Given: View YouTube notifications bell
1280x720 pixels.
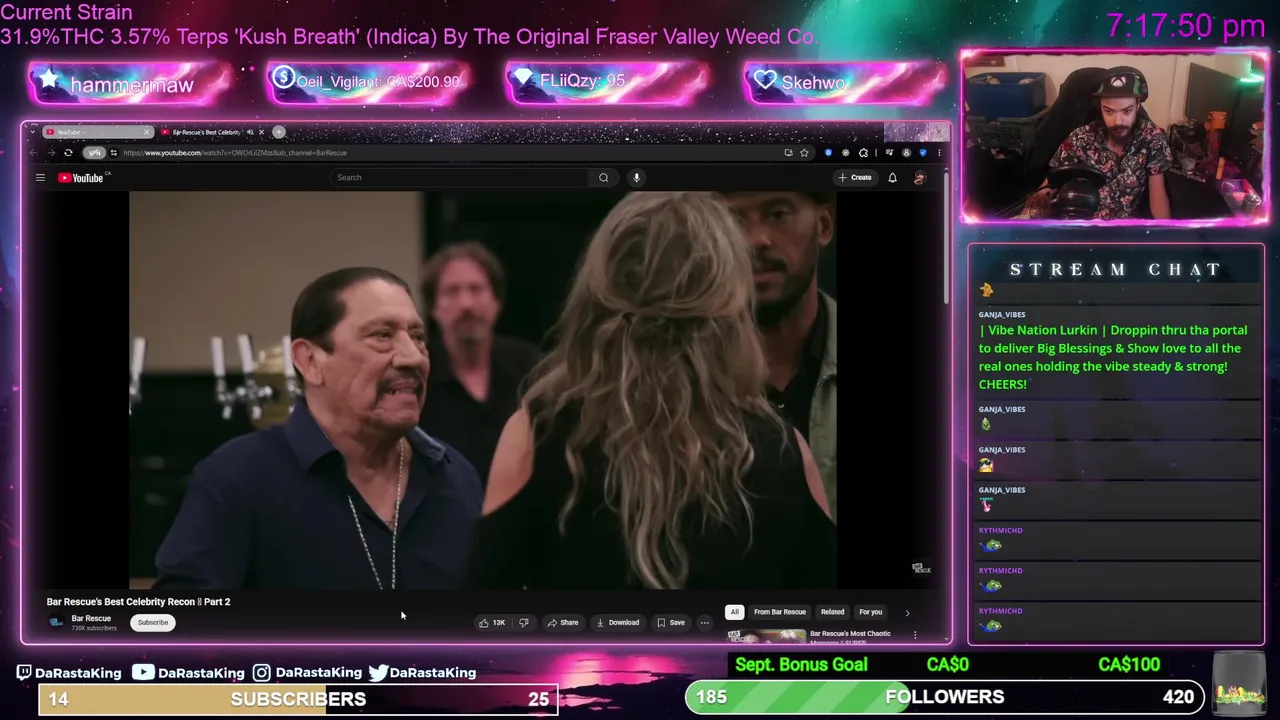Looking at the screenshot, I should [x=892, y=178].
